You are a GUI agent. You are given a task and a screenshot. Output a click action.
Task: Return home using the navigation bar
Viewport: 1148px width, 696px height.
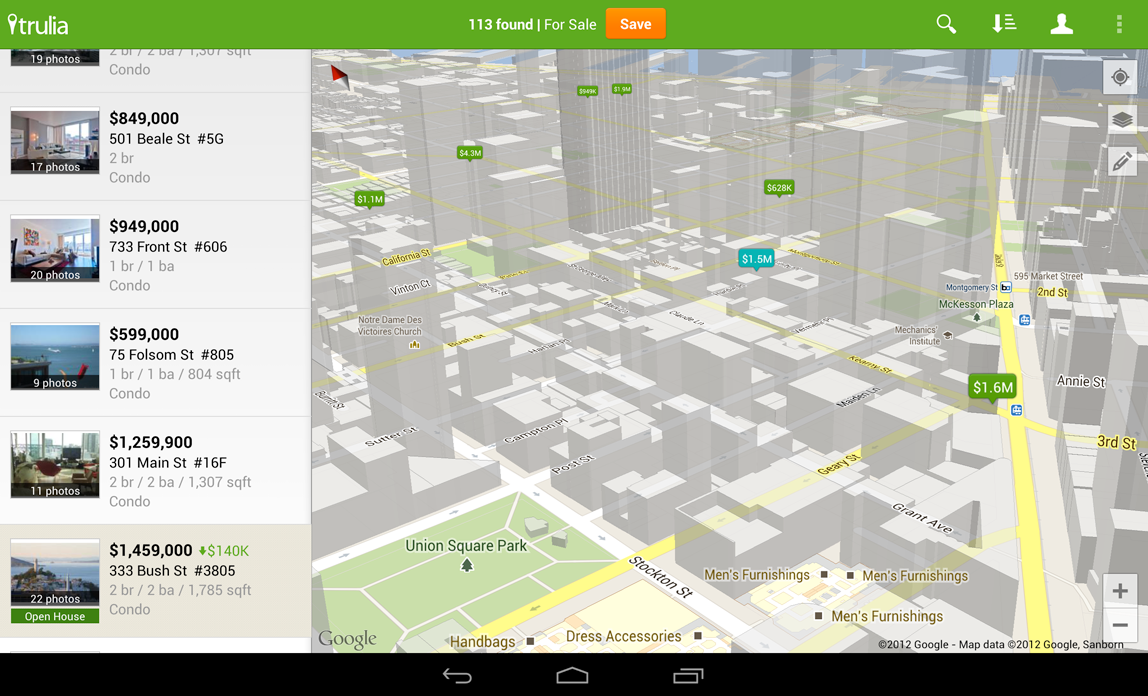[x=571, y=675]
